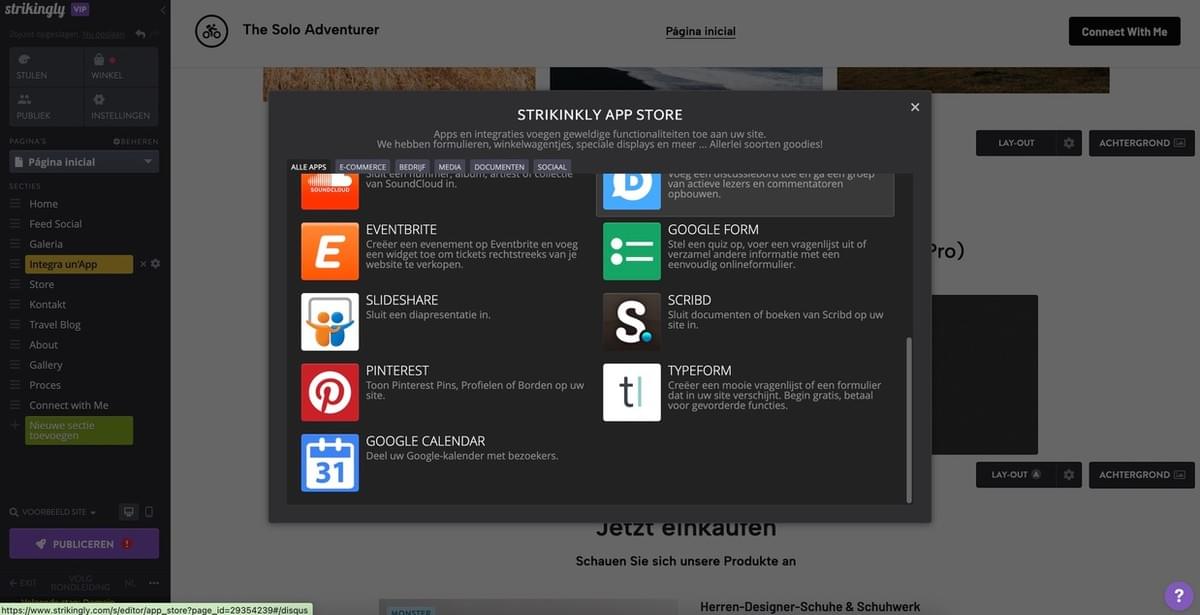Select the Bedrijf tab
Viewport: 1200px width, 615px height.
(x=412, y=167)
